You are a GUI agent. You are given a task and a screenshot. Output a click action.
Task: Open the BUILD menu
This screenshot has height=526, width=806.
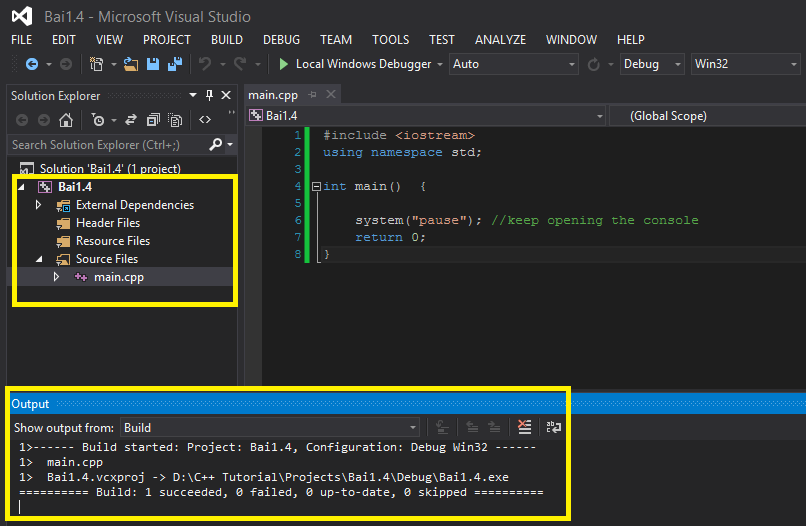[227, 40]
